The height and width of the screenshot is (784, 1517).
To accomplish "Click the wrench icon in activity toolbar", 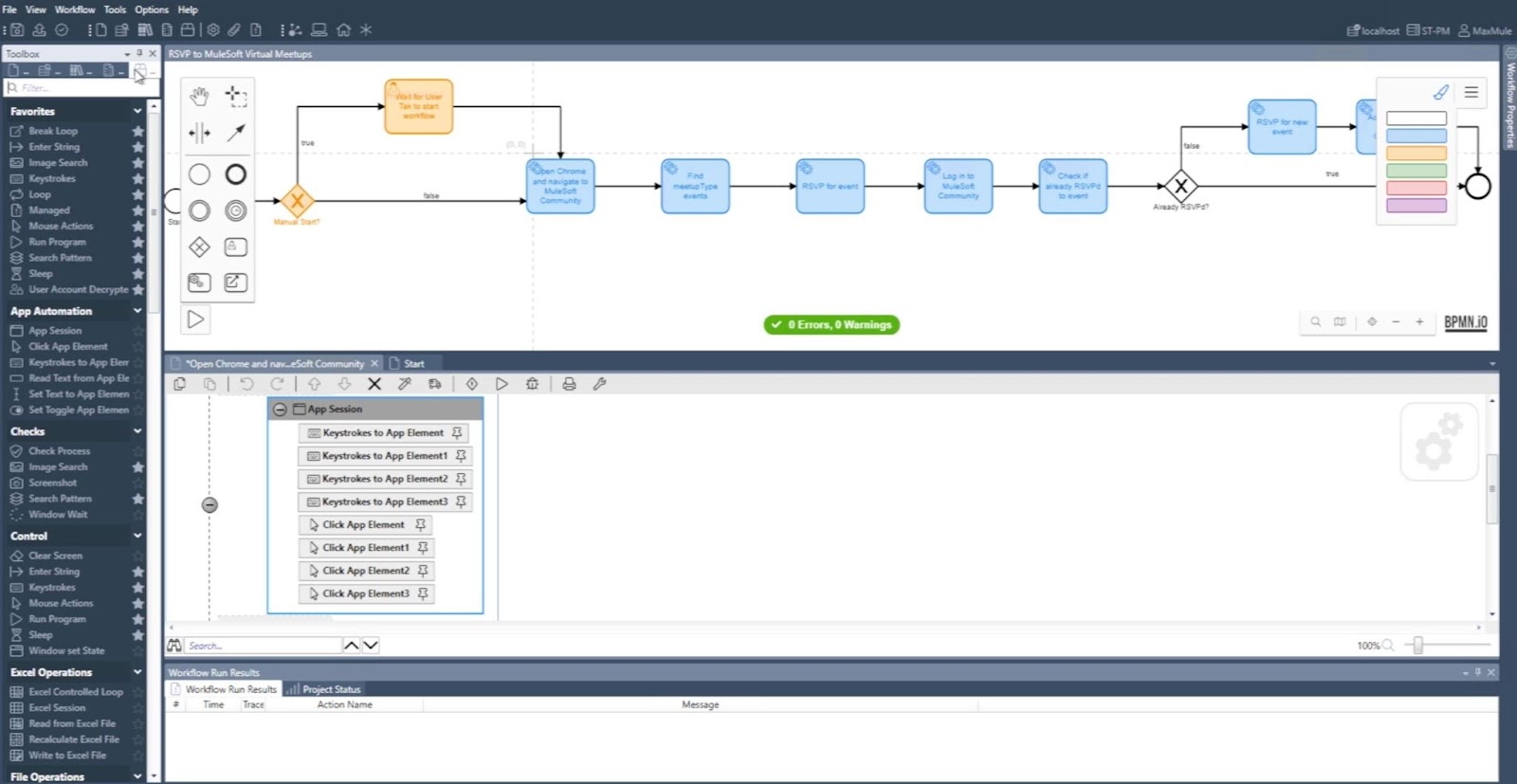I will tap(599, 384).
